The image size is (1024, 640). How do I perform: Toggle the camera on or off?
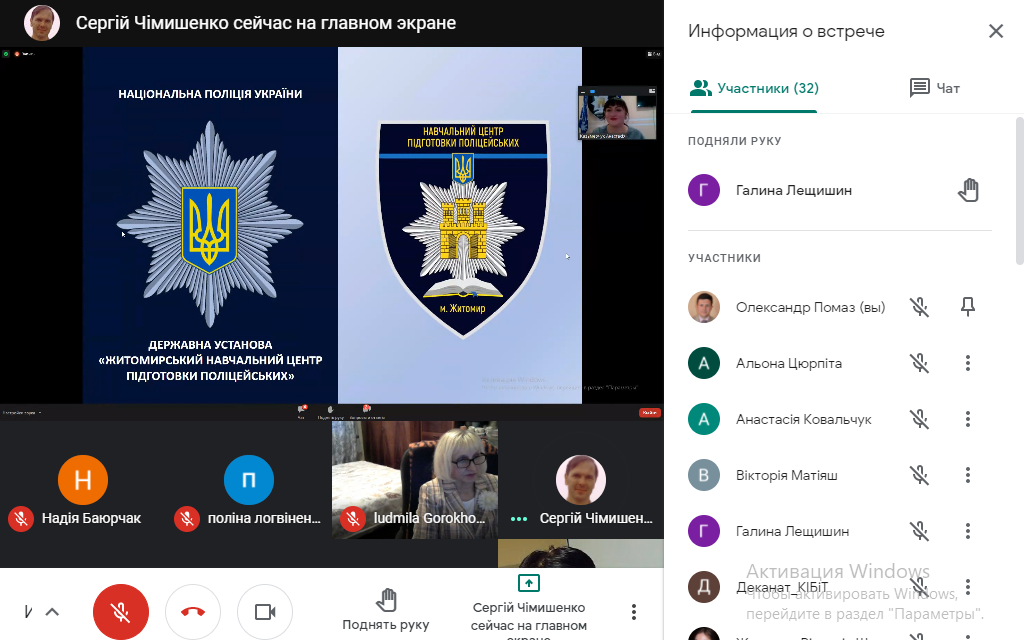coord(264,612)
